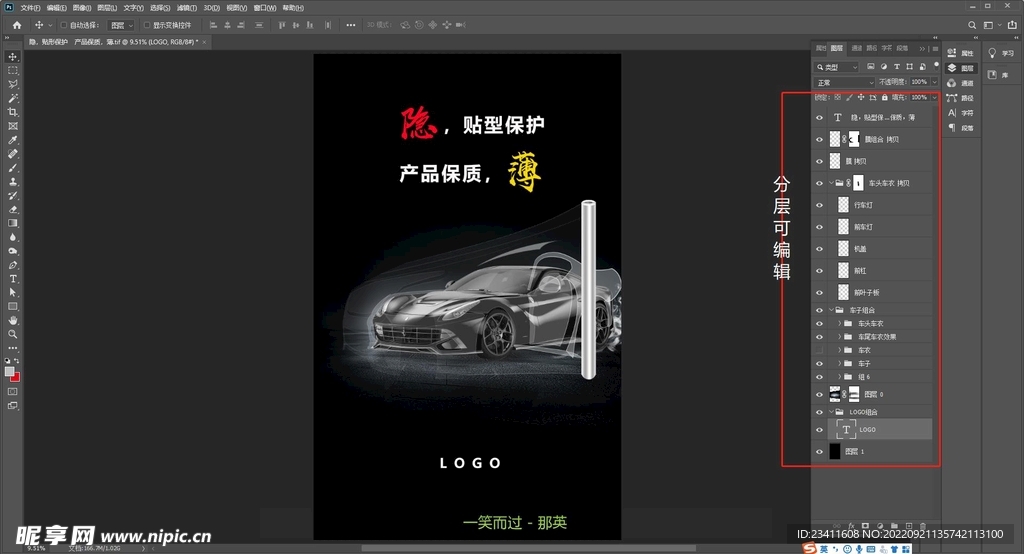This screenshot has width=1024, height=554.
Task: Open the 窗口(W) menu
Action: point(264,8)
